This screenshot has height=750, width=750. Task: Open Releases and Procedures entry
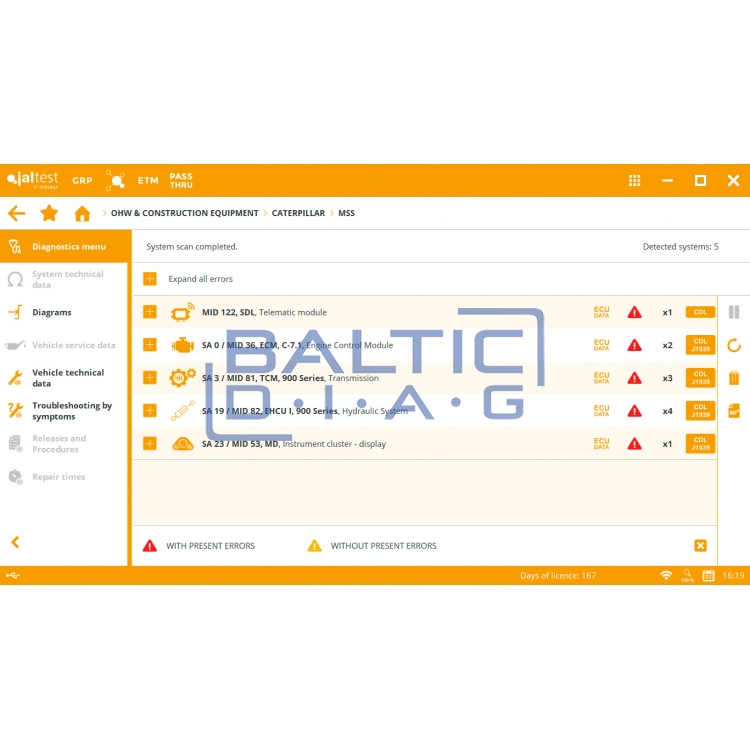click(66, 444)
